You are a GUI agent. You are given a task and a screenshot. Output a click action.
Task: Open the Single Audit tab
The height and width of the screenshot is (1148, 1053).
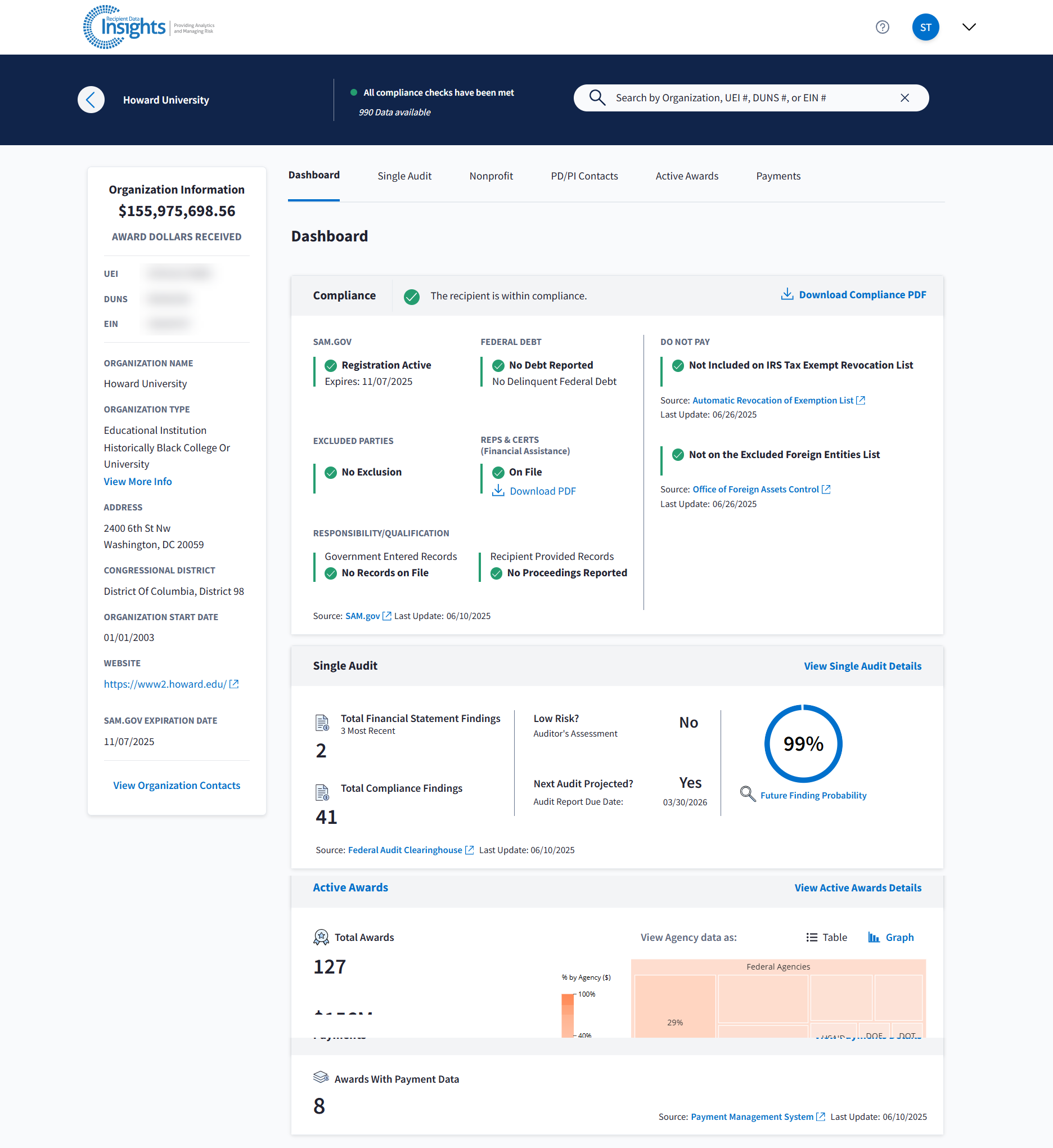[404, 176]
